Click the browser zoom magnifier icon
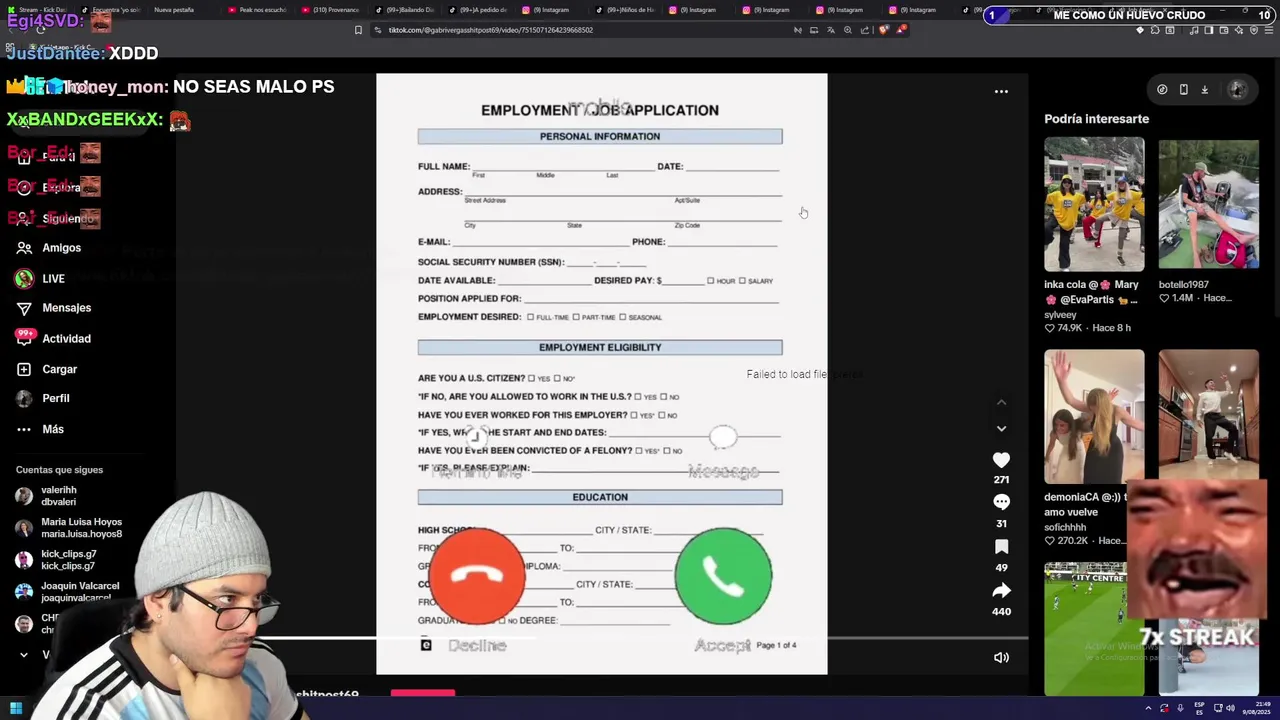 coord(848,30)
